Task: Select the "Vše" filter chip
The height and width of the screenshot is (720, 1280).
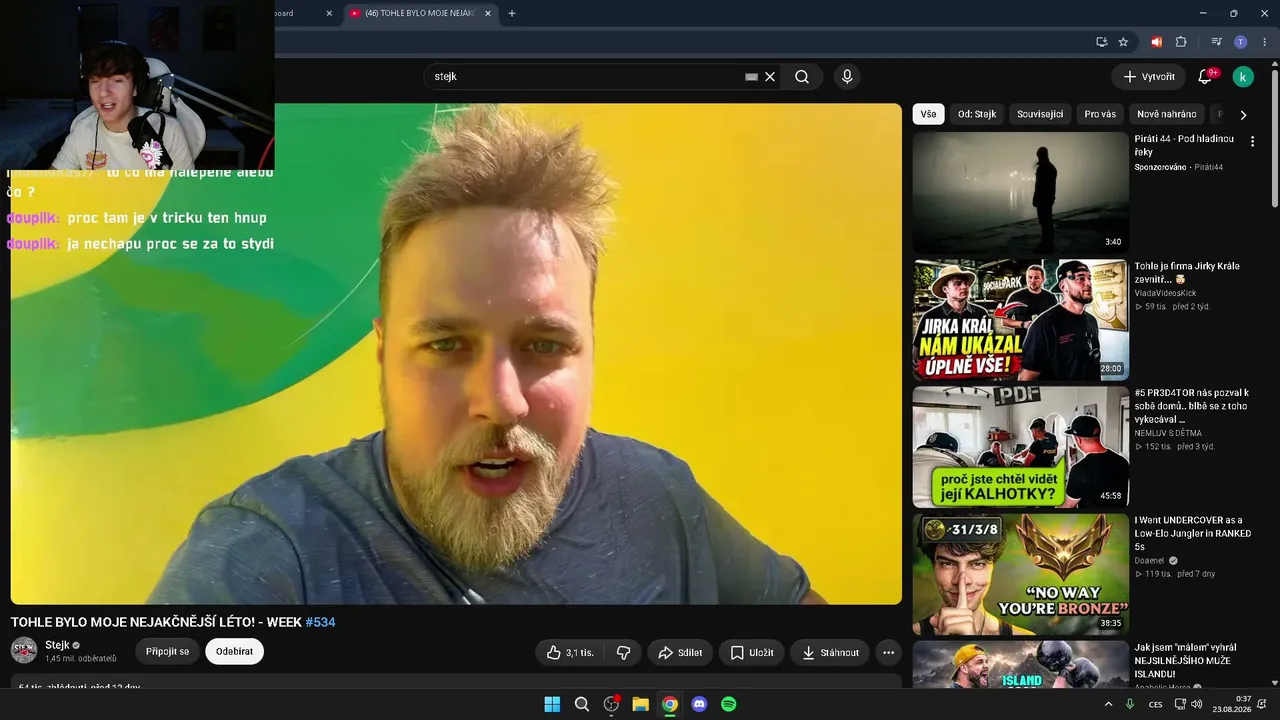Action: click(928, 114)
